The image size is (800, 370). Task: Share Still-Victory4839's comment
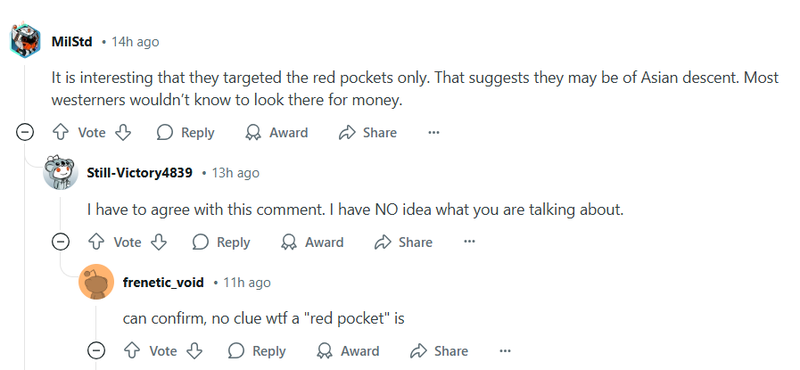click(x=403, y=242)
